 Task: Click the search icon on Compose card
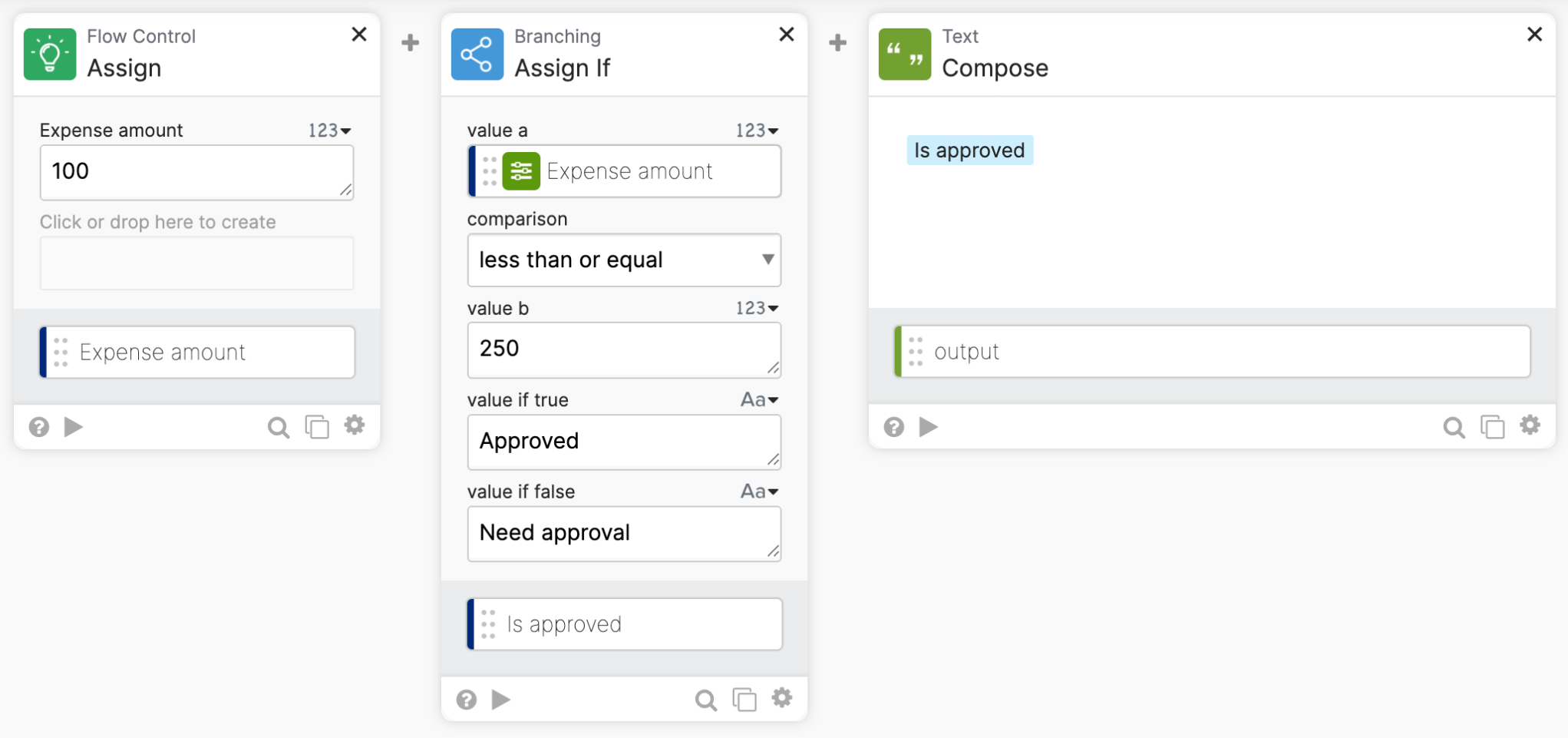[x=1454, y=427]
